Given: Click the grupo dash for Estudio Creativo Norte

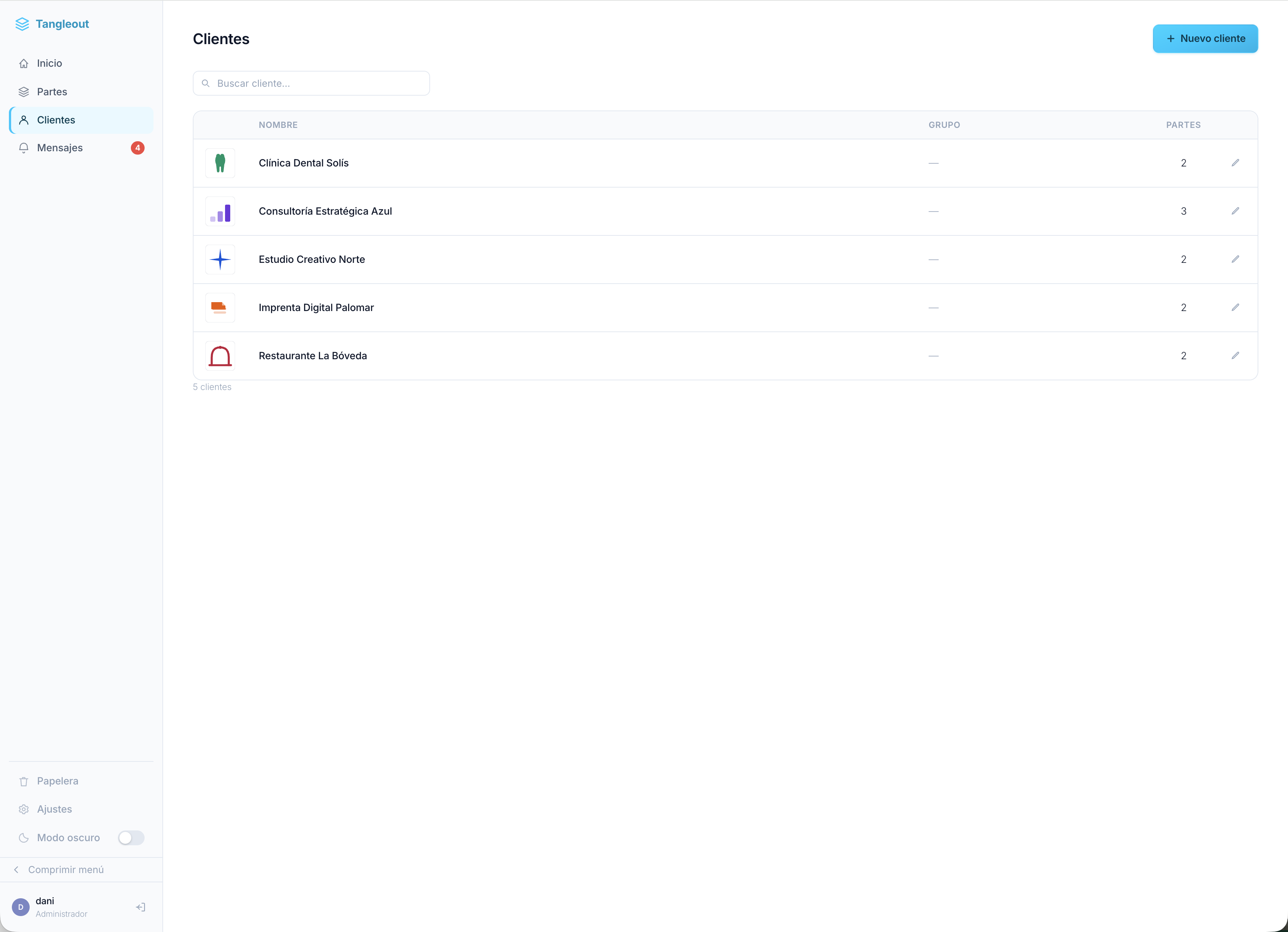Looking at the screenshot, I should 934,260.
